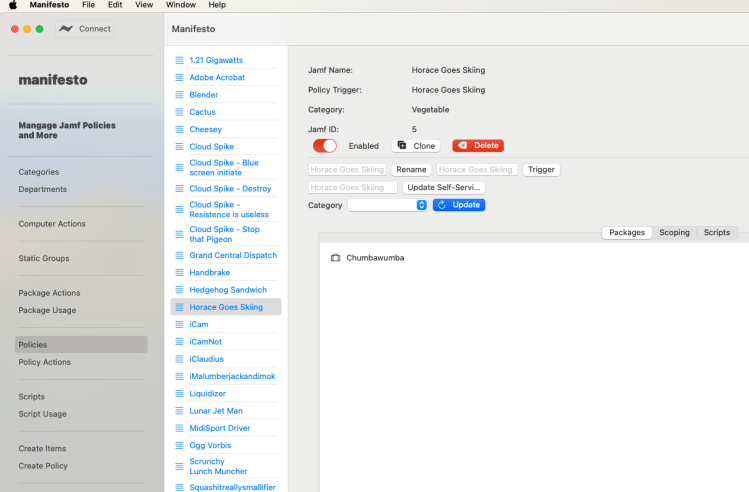The image size is (749, 492).
Task: Click the Apple menu icon
Action: click(x=13, y=5)
